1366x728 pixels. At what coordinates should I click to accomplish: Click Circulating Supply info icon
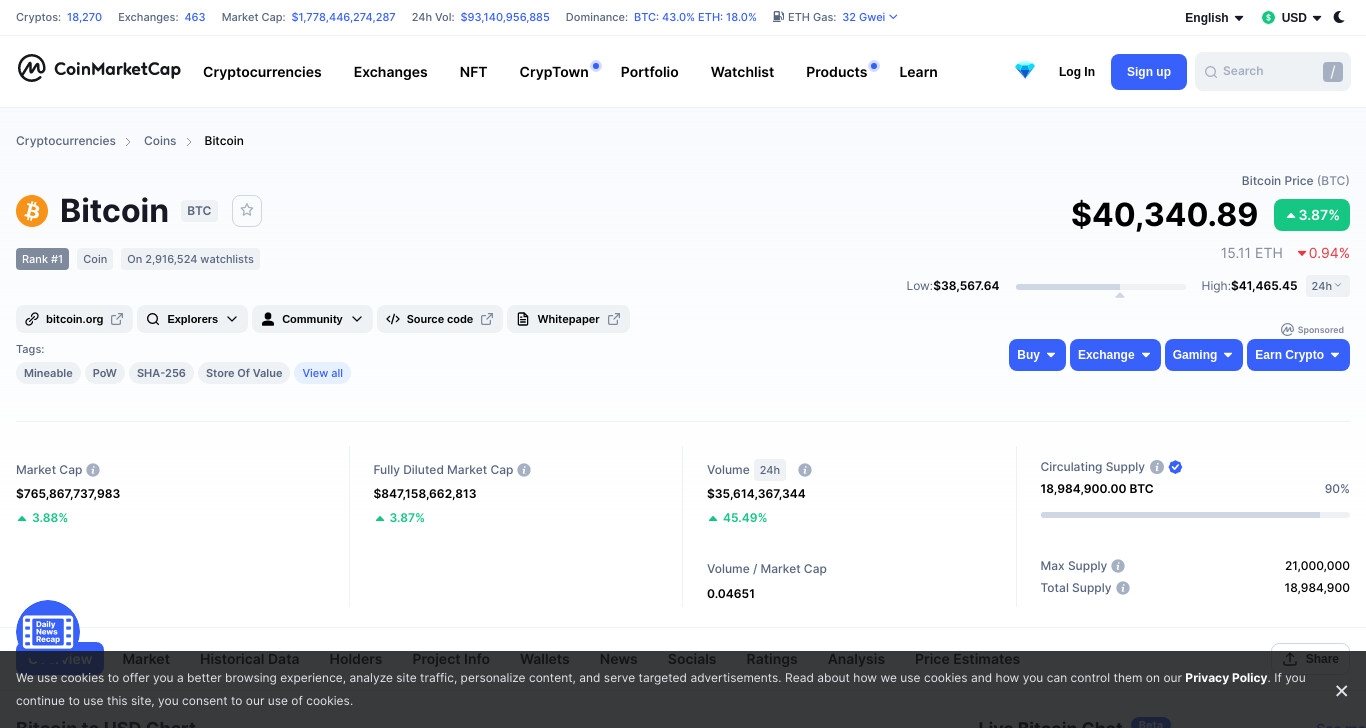pos(1157,467)
